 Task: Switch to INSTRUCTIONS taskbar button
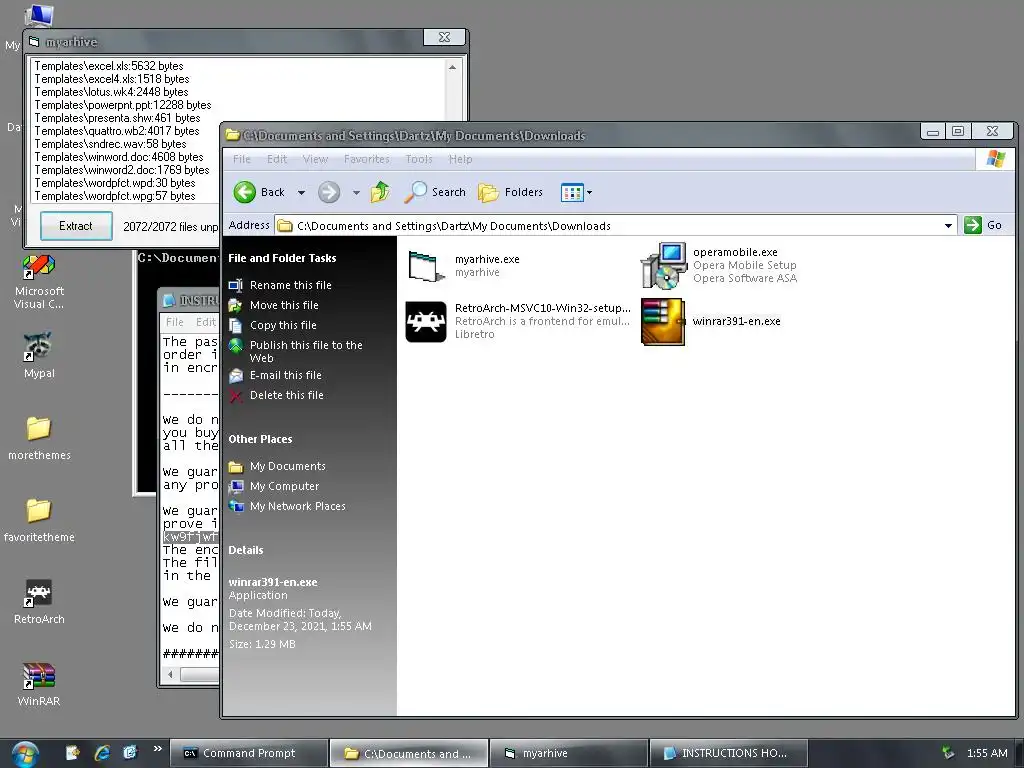coord(729,753)
